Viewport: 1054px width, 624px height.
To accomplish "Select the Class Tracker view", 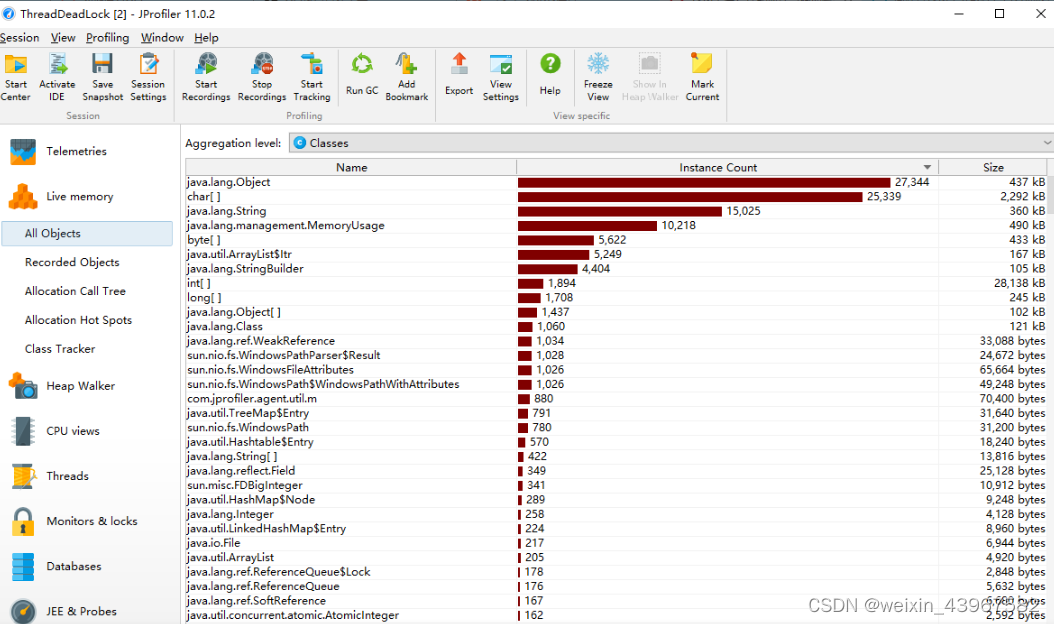I will click(60, 349).
